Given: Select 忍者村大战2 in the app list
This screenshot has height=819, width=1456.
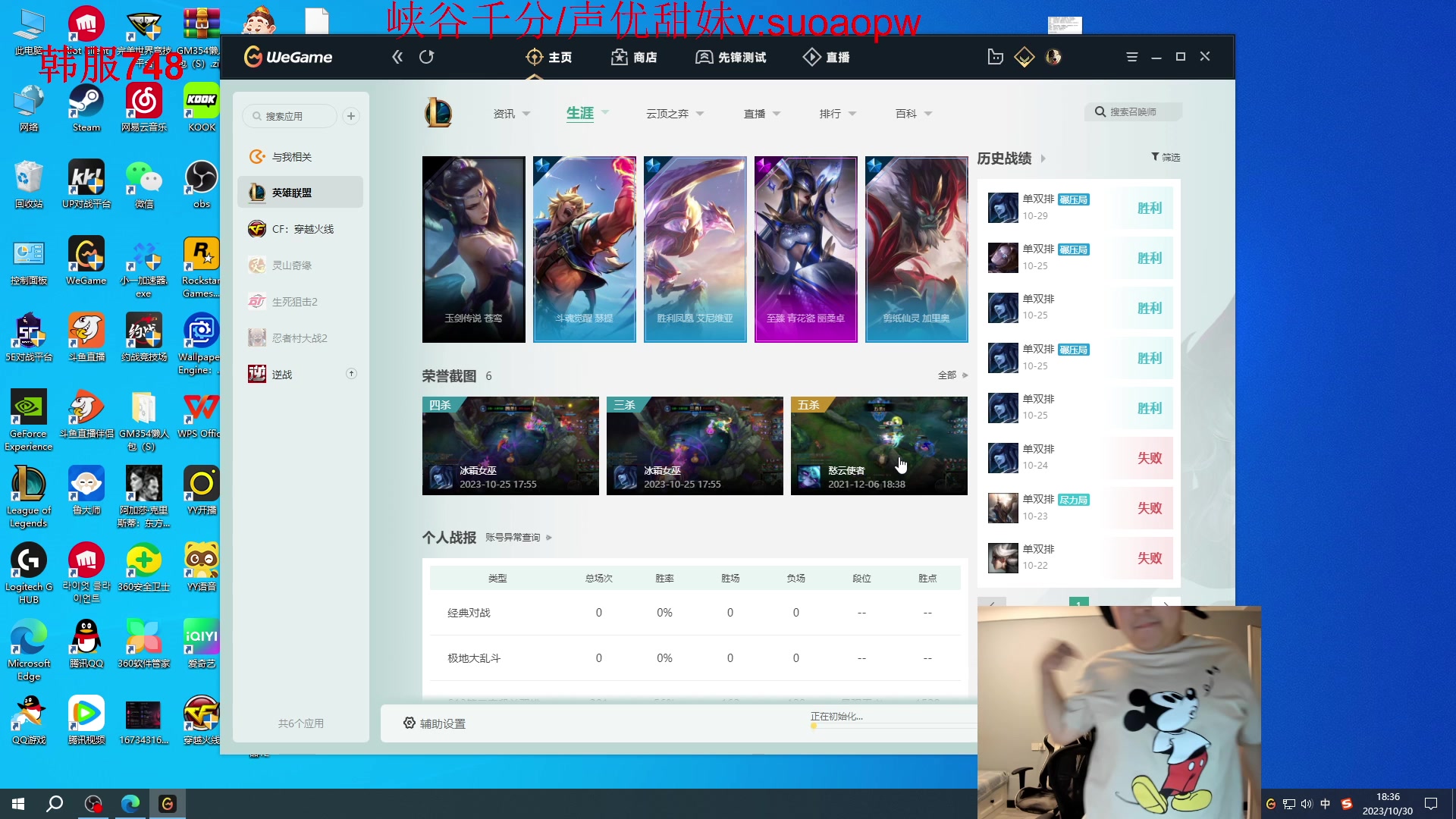Looking at the screenshot, I should [300, 338].
